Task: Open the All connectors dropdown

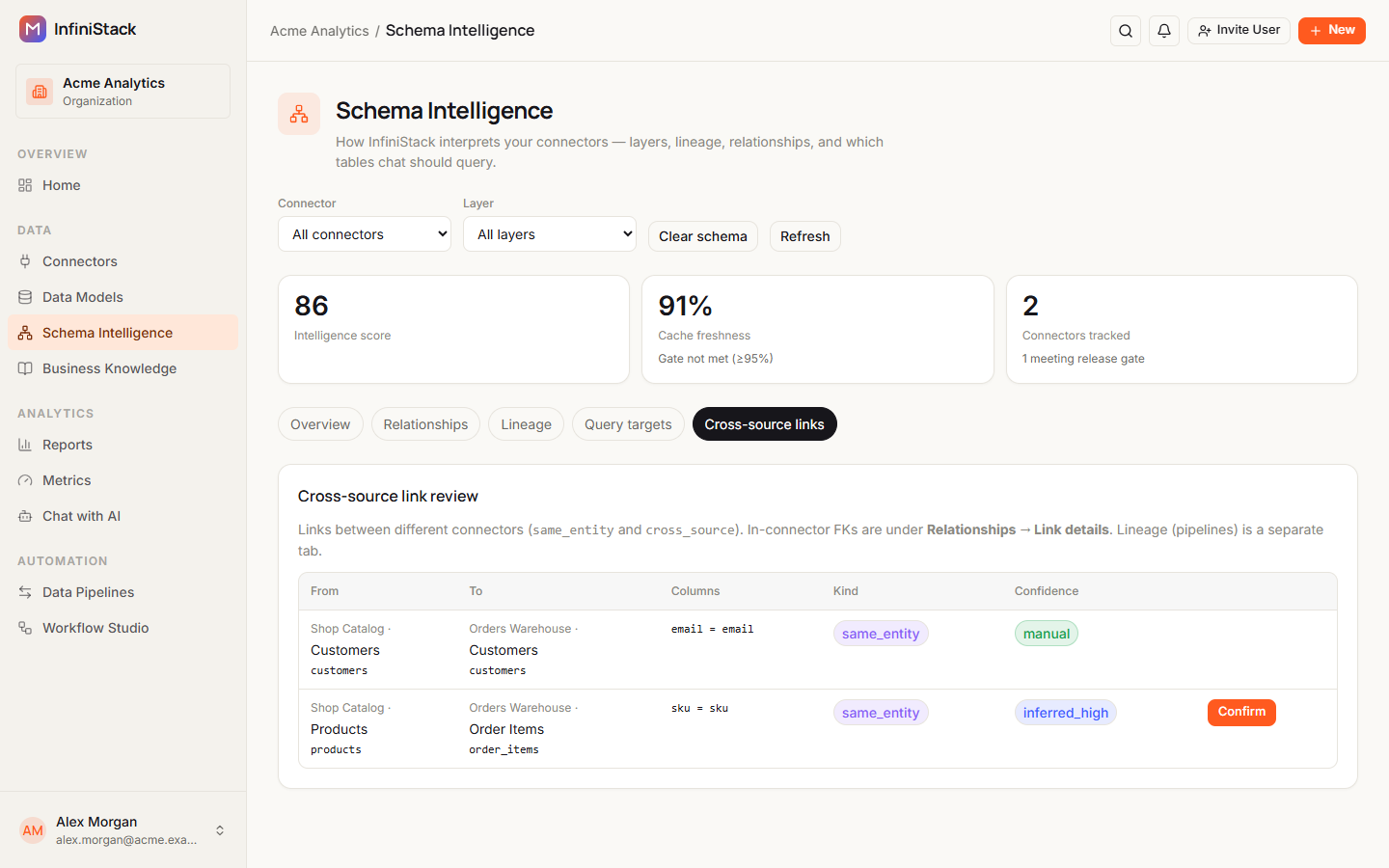Action: click(x=365, y=234)
